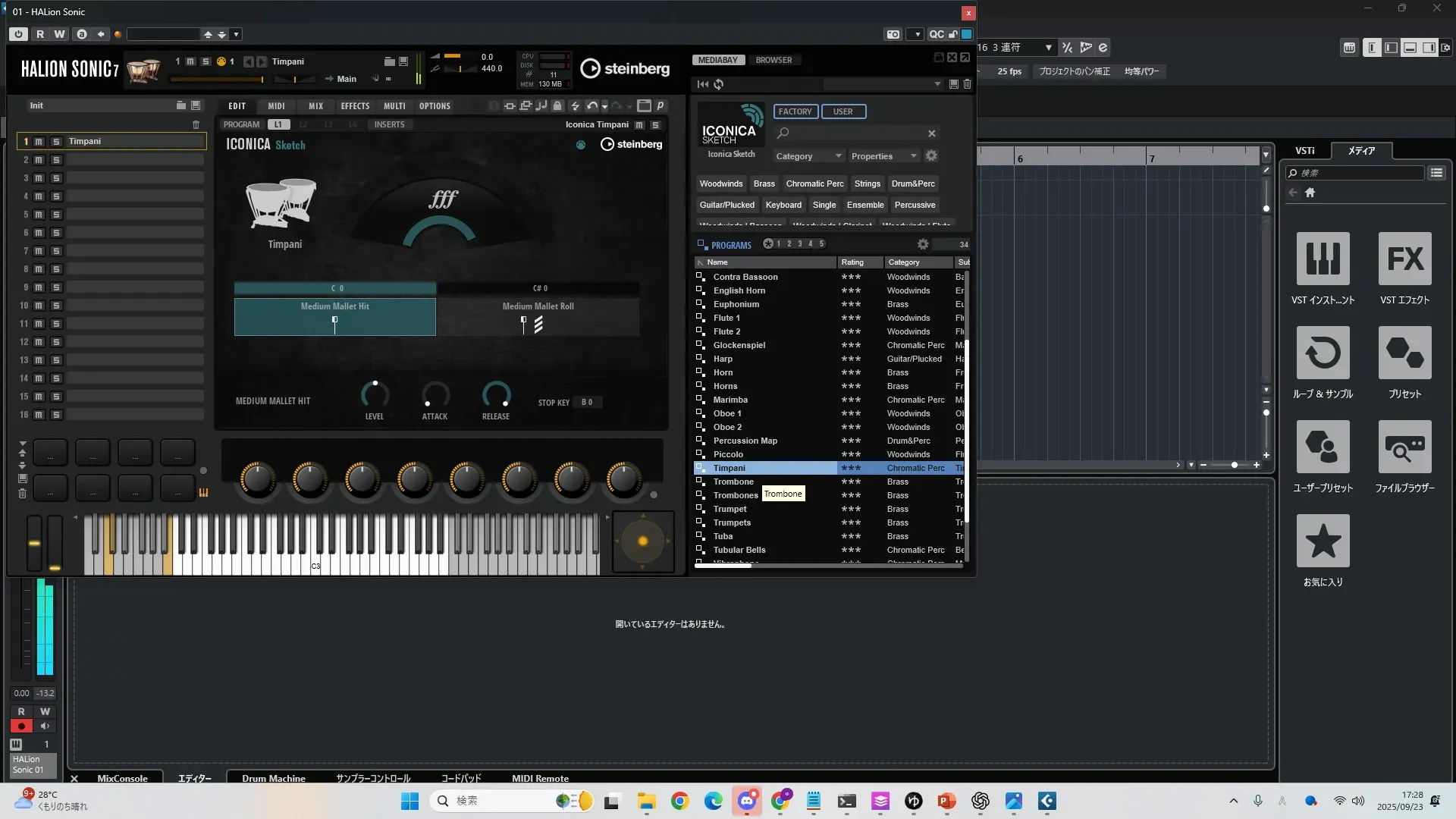Click the Medium Mallet Roll articulation
1456x819 pixels.
538,315
